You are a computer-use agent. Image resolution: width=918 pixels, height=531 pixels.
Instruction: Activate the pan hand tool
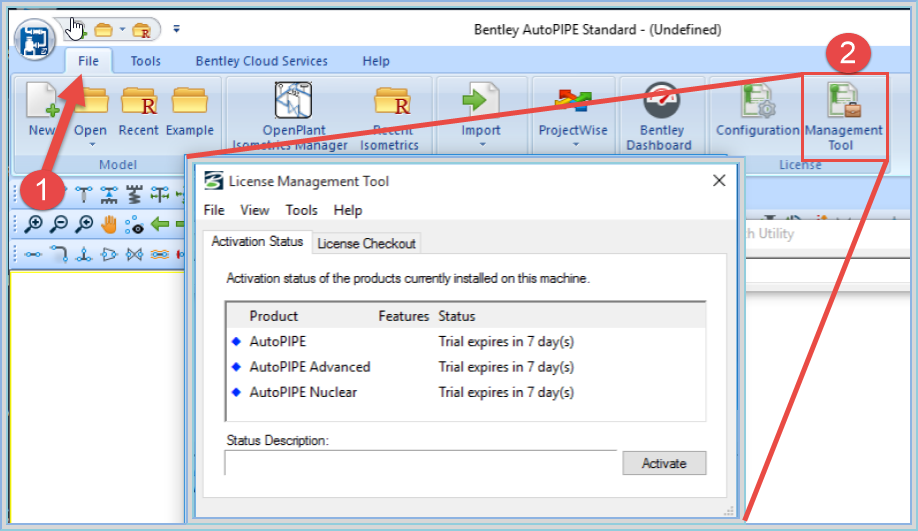tap(109, 224)
